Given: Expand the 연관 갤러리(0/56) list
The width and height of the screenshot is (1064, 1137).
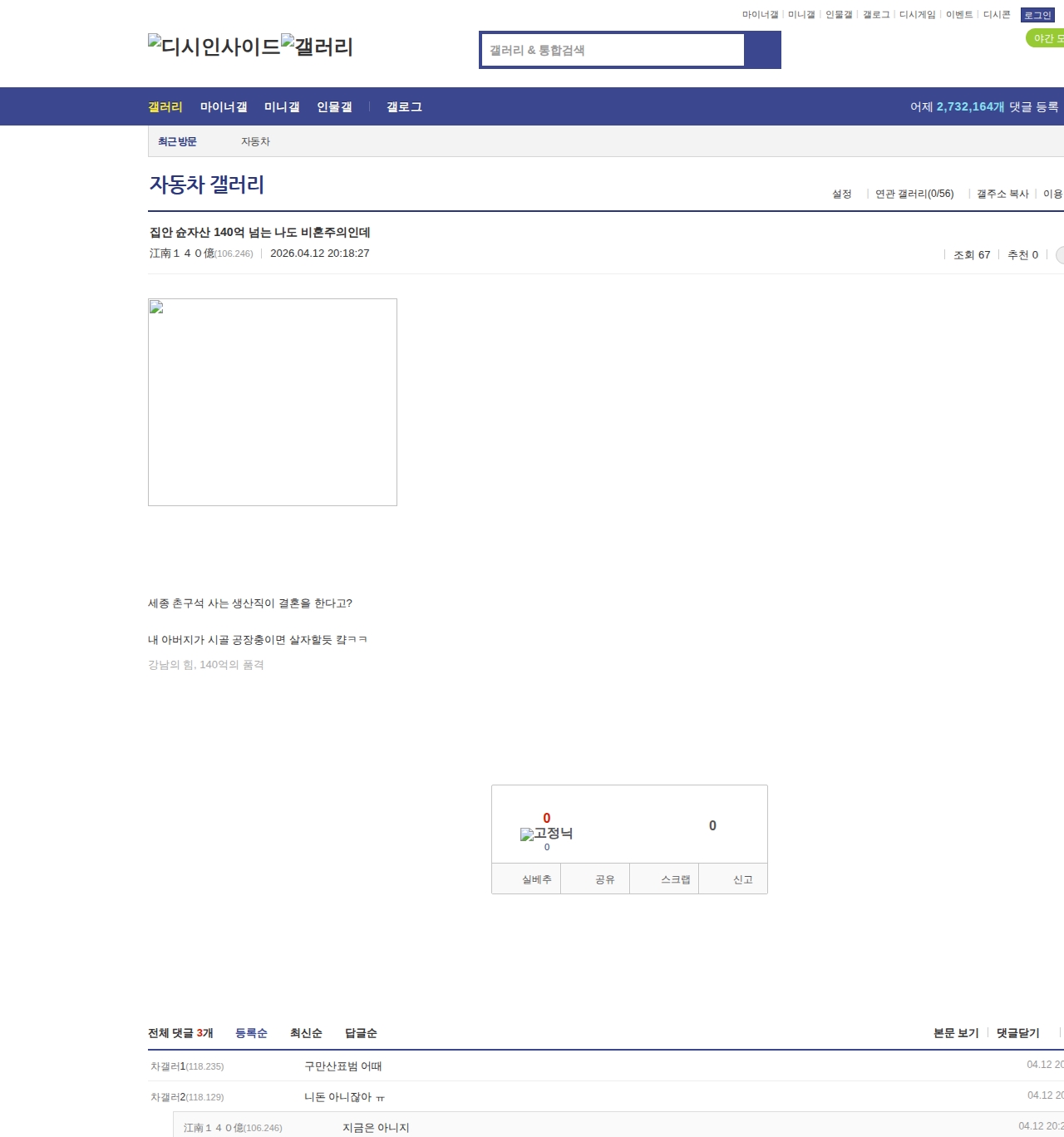Looking at the screenshot, I should click(914, 194).
